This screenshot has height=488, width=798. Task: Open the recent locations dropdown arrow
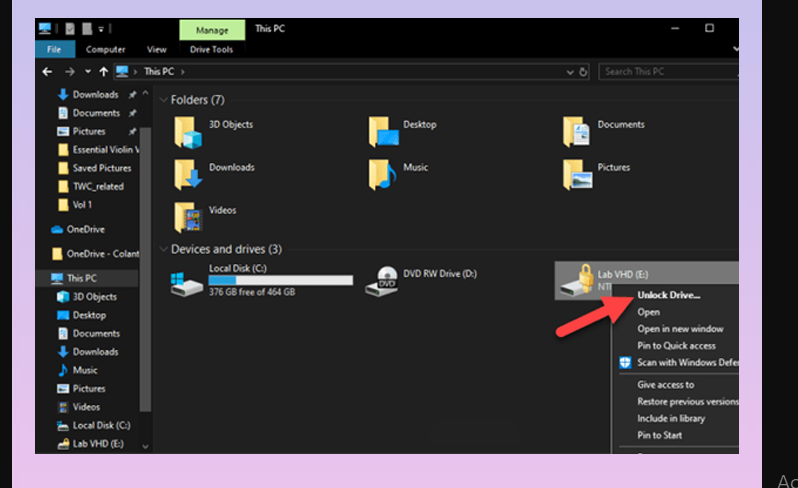88,72
